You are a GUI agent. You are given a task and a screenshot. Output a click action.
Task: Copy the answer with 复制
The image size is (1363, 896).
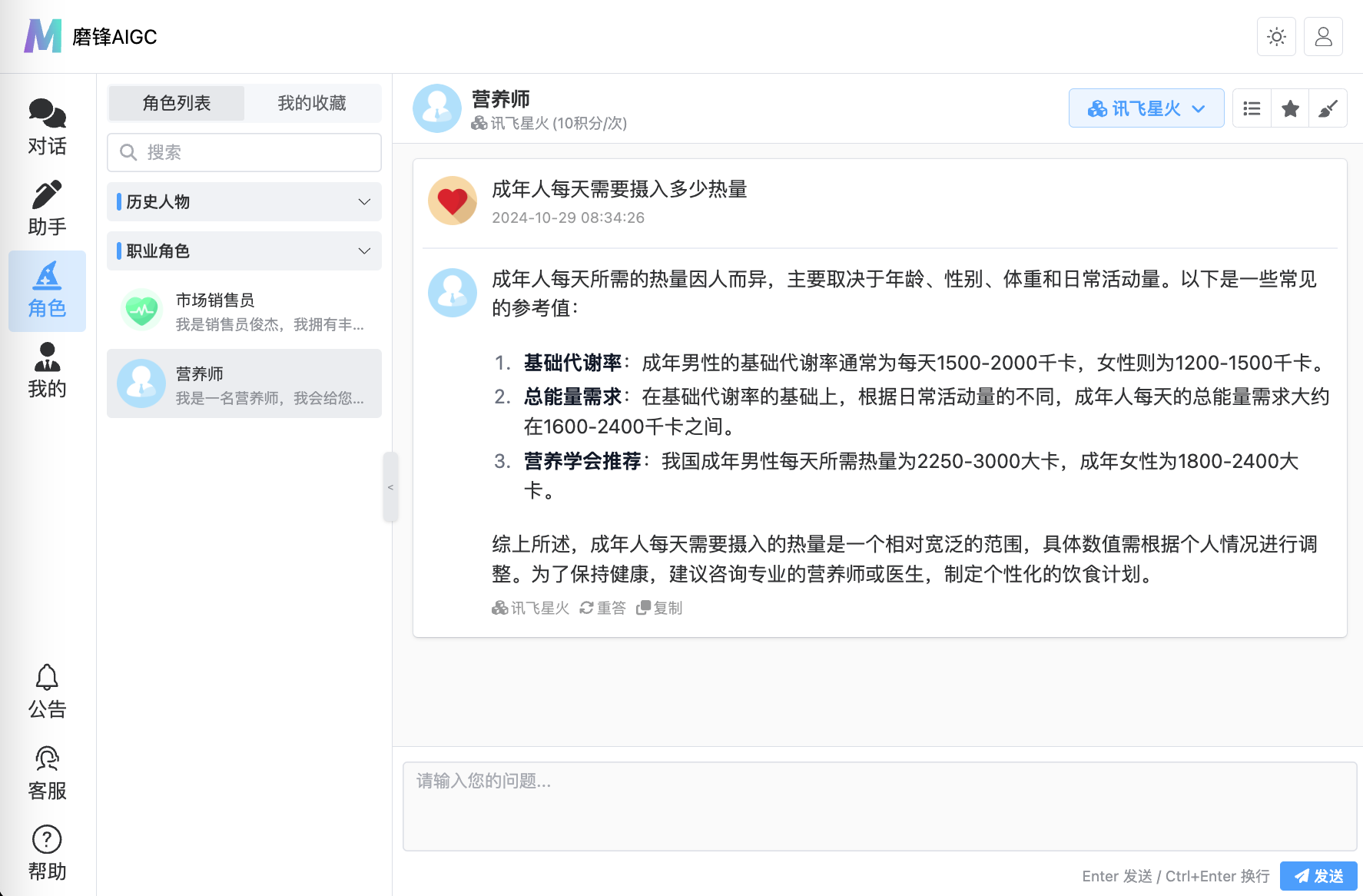659,608
